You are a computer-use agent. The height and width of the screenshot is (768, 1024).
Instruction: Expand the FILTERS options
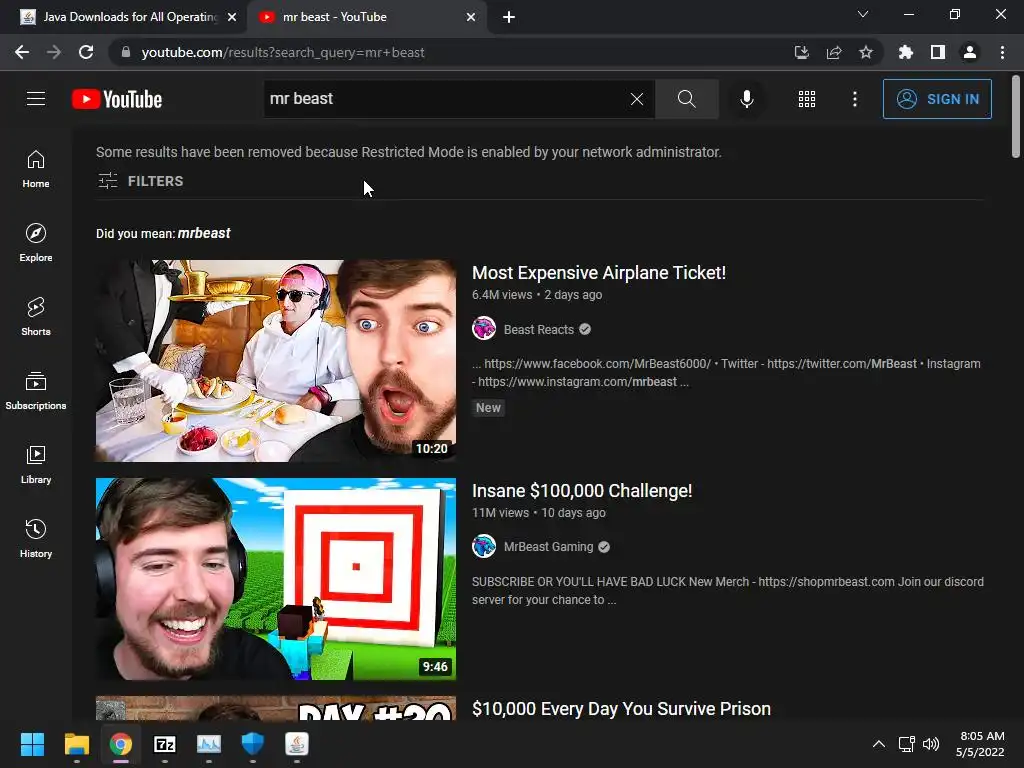tap(140, 181)
